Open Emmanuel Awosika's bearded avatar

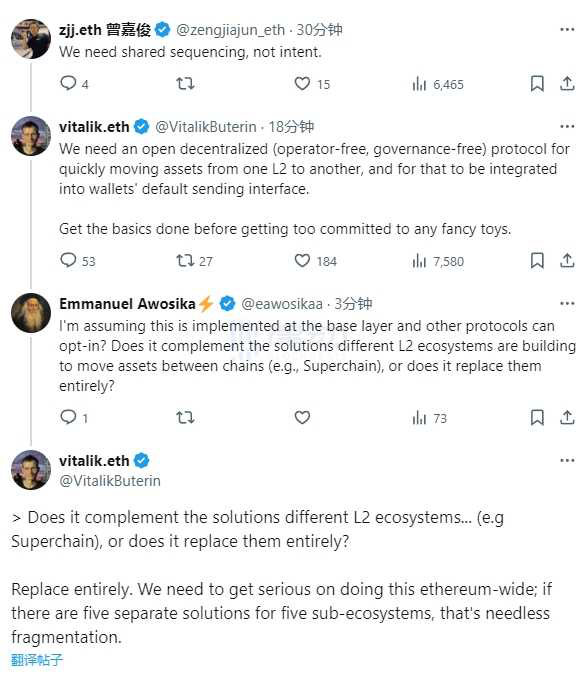tap(31, 313)
